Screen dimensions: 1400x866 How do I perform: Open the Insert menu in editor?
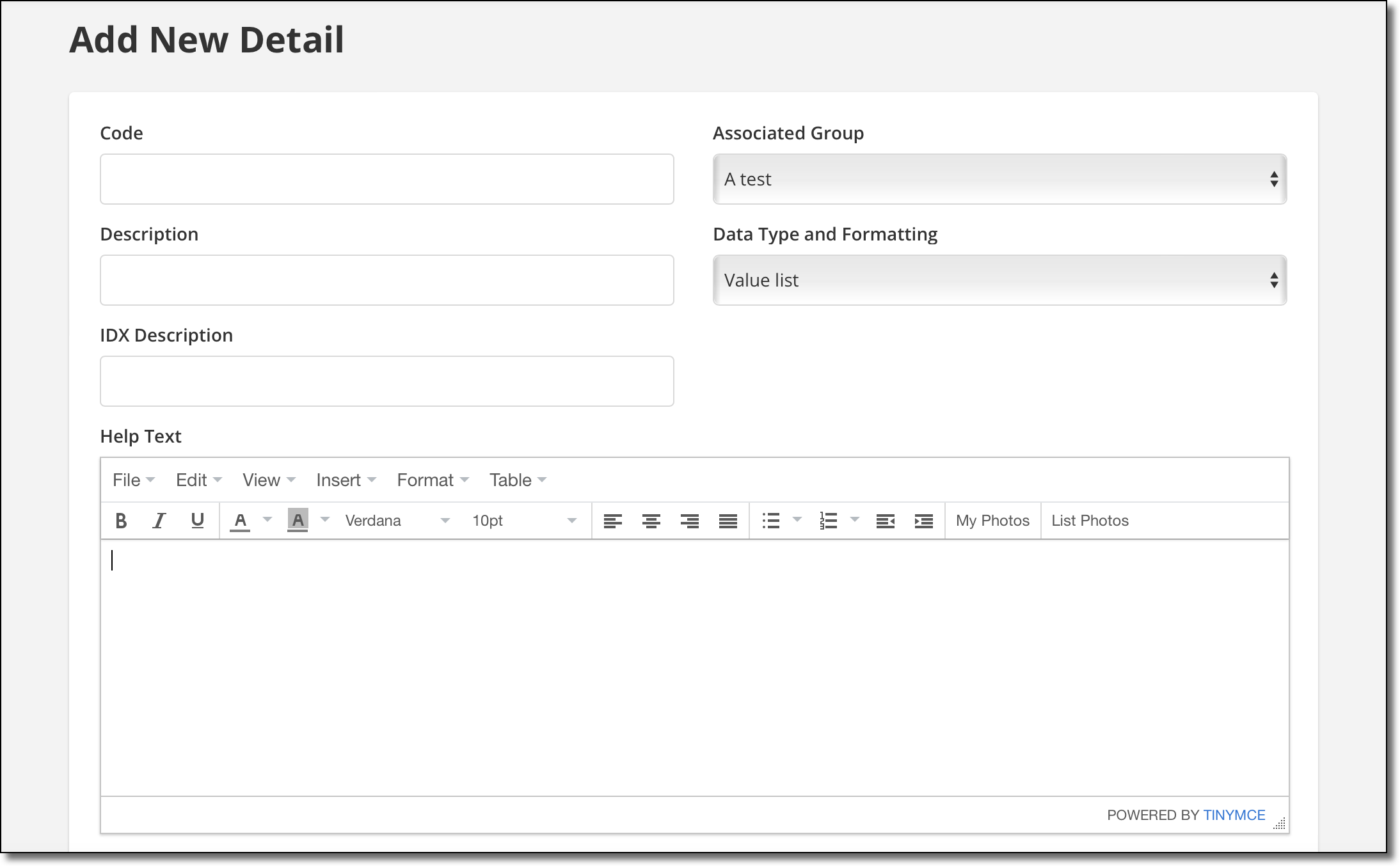click(346, 480)
